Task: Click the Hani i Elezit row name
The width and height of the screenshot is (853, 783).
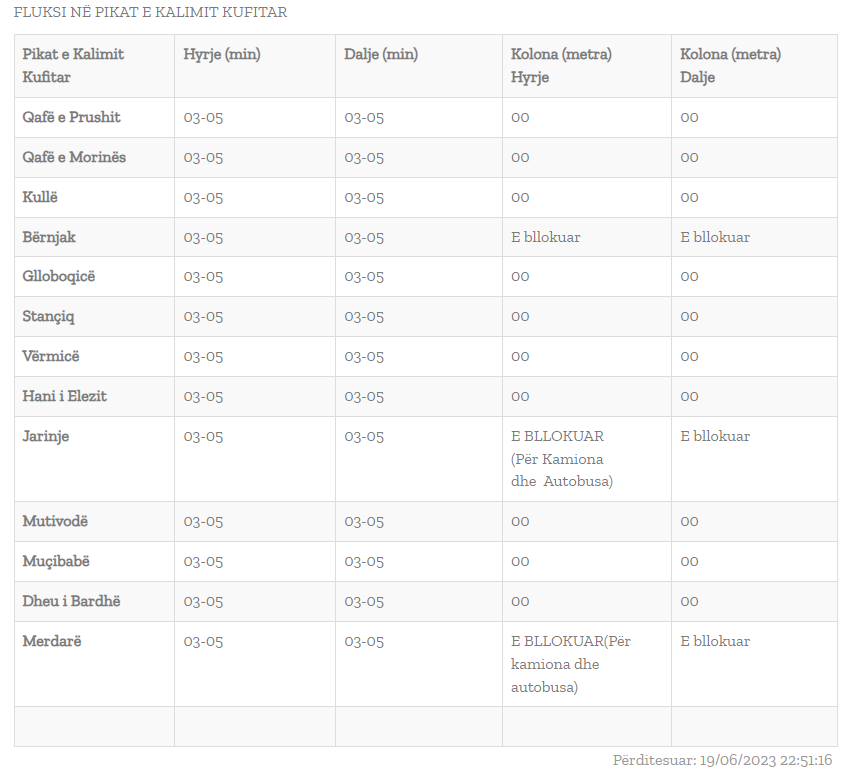Action: pyautogui.click(x=65, y=396)
